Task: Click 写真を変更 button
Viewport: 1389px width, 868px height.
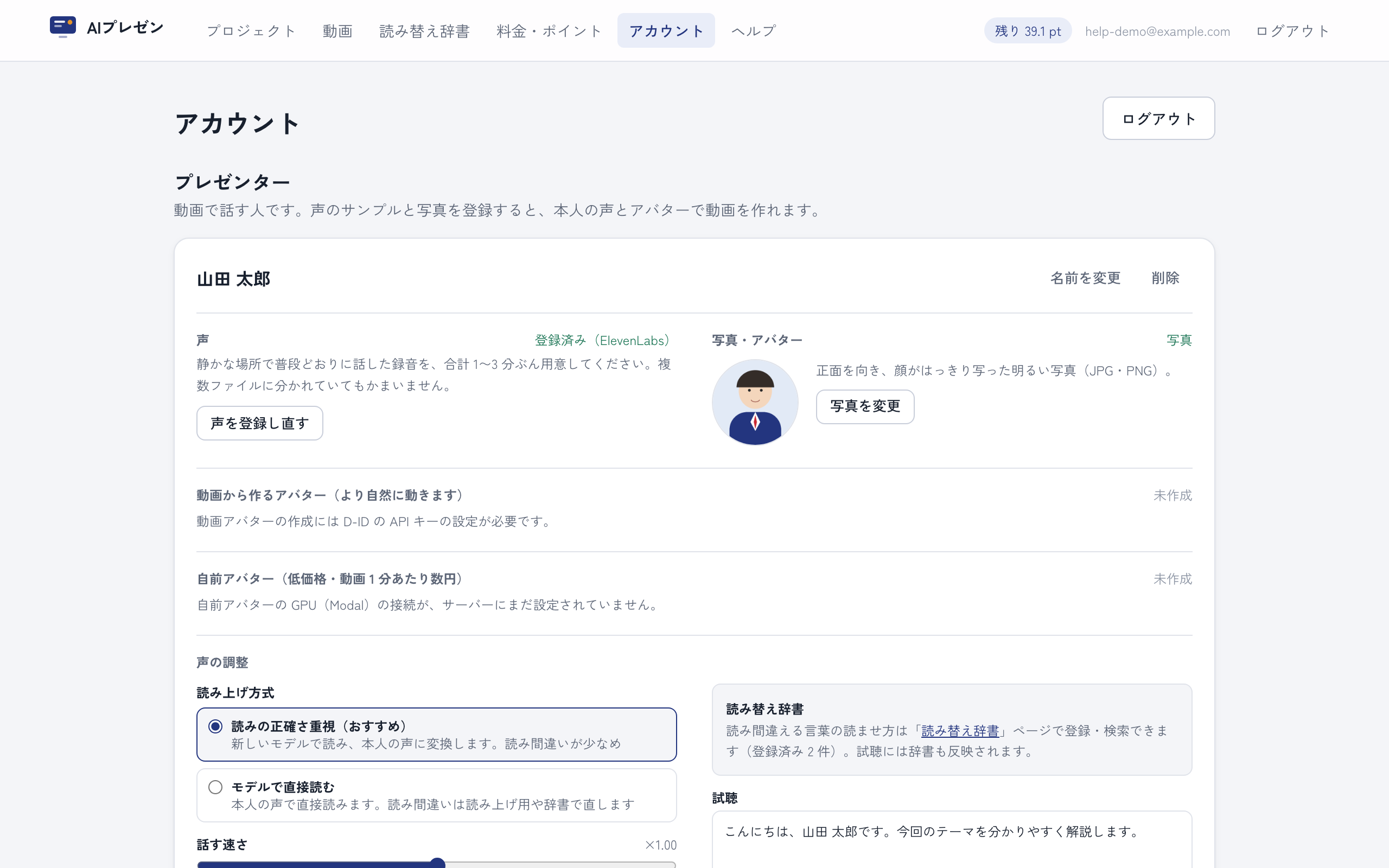Action: click(x=865, y=406)
